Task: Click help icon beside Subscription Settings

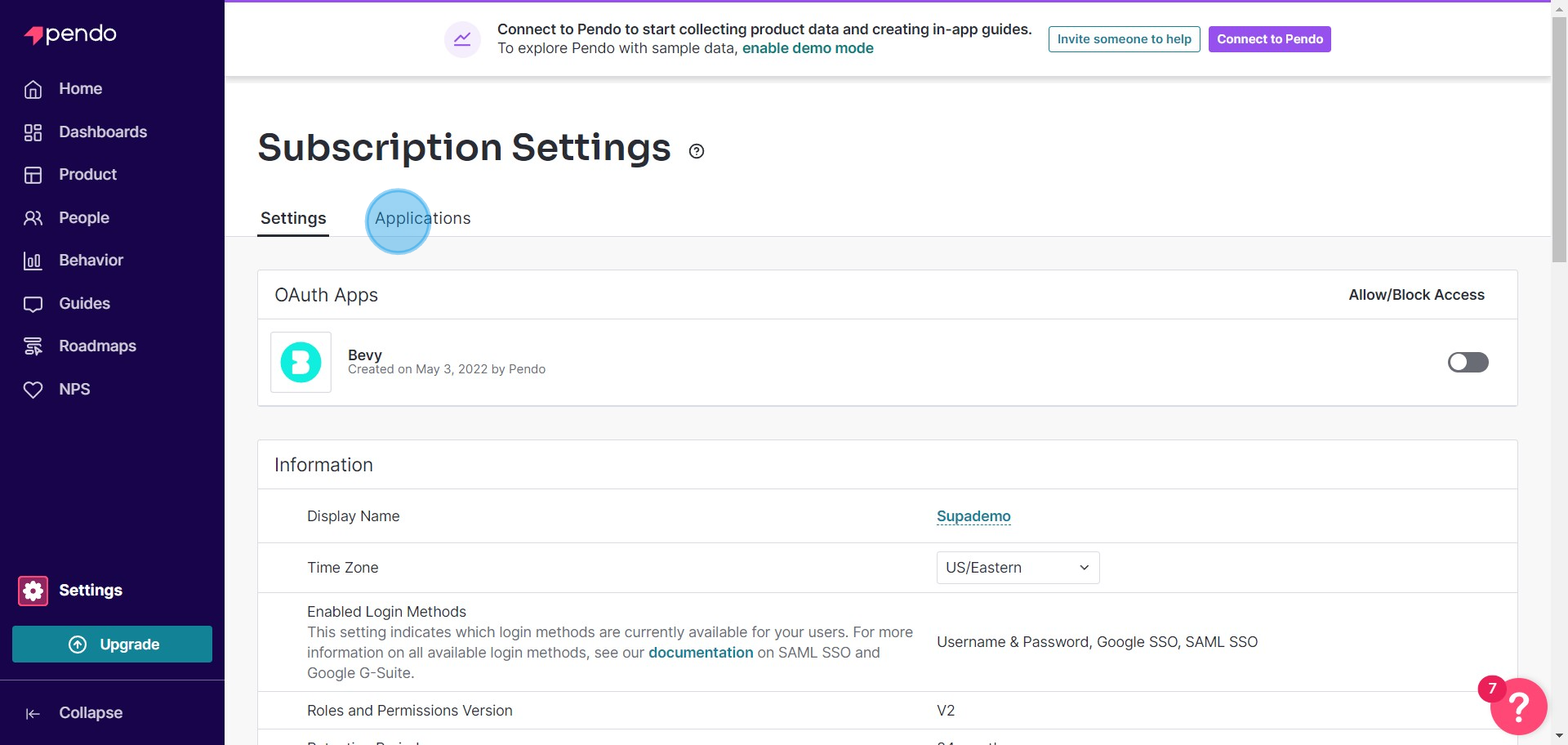Action: (697, 151)
